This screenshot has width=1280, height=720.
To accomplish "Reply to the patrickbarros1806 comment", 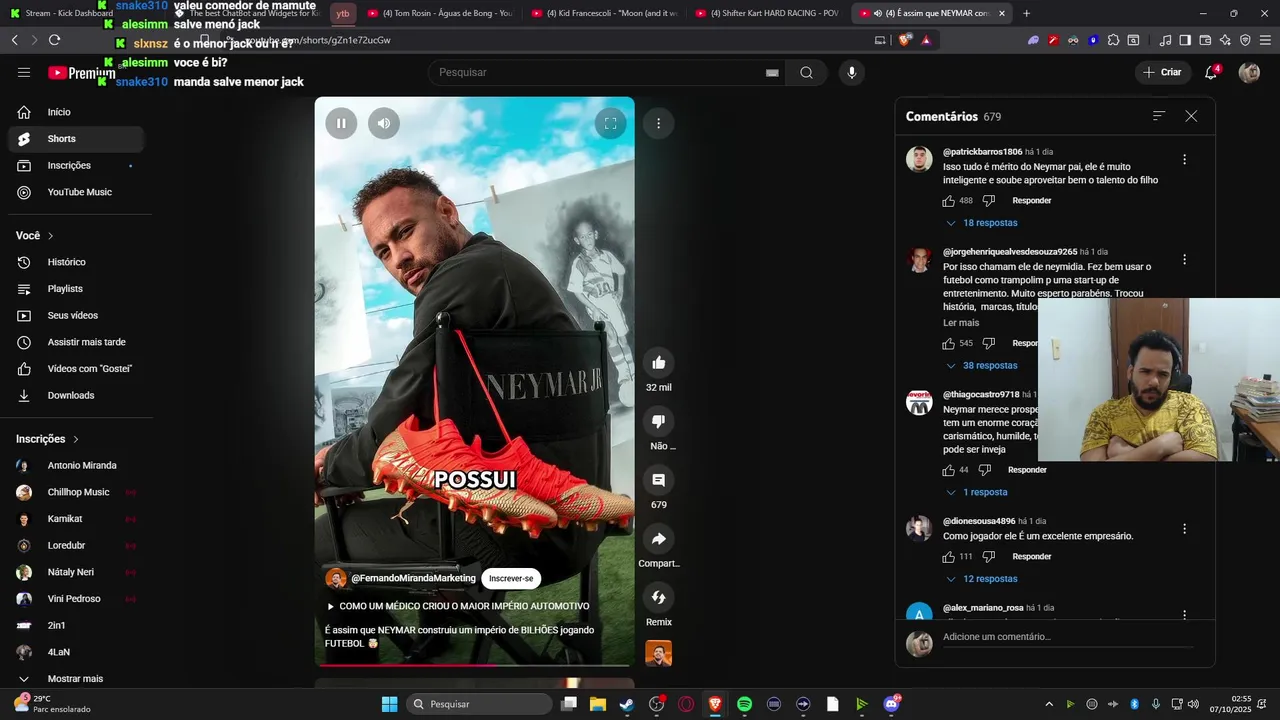I will [x=1031, y=201].
